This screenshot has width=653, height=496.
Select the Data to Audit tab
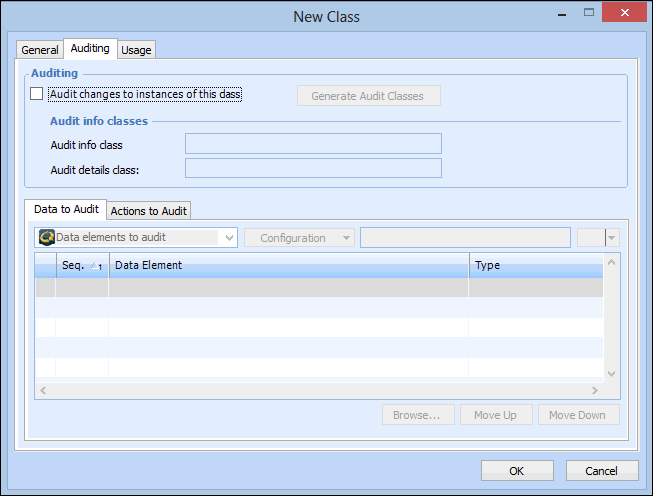pyautogui.click(x=66, y=210)
